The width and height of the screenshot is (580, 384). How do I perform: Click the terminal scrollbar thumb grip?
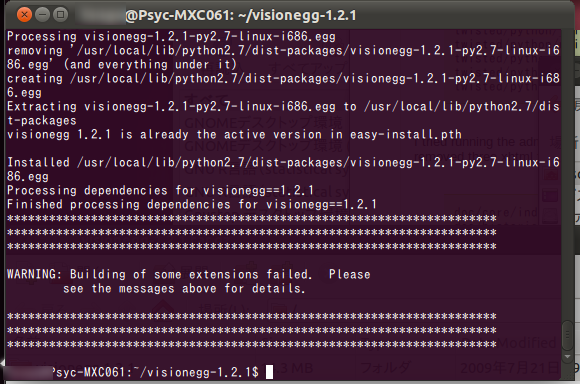(x=567, y=335)
